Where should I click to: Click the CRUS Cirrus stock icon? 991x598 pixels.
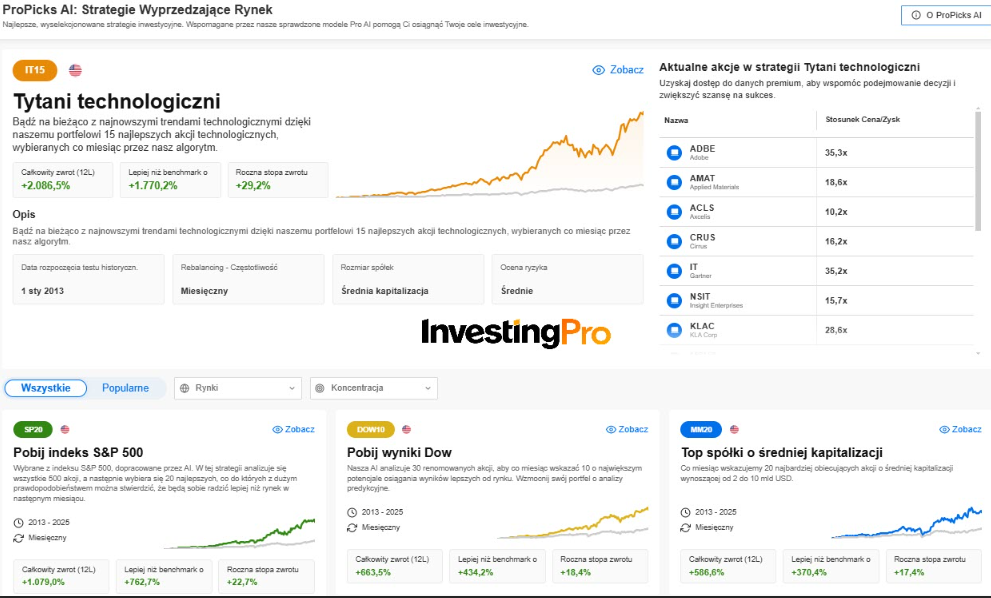click(674, 241)
